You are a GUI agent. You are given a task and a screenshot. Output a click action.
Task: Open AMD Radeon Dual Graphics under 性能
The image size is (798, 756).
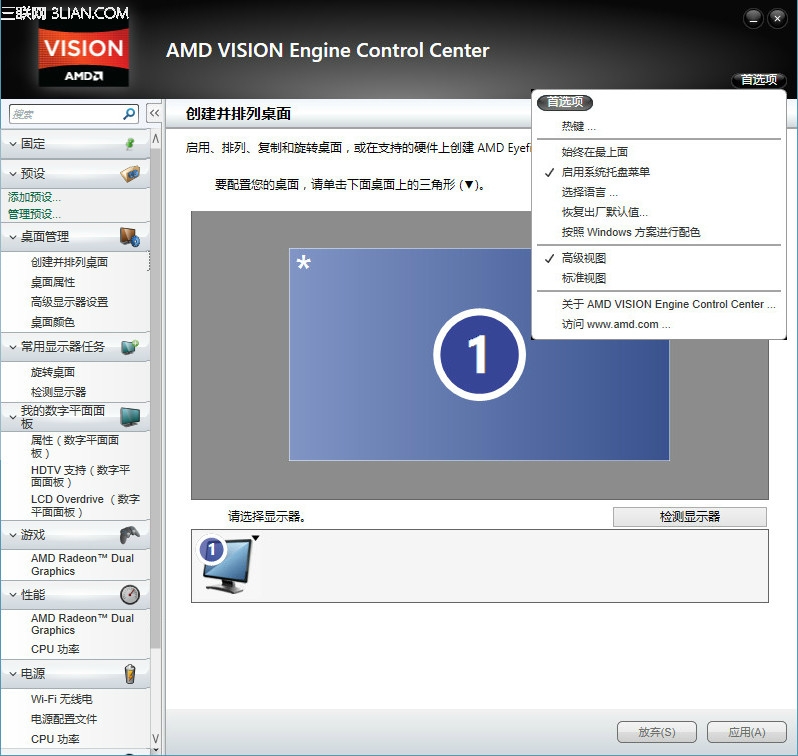[82, 624]
